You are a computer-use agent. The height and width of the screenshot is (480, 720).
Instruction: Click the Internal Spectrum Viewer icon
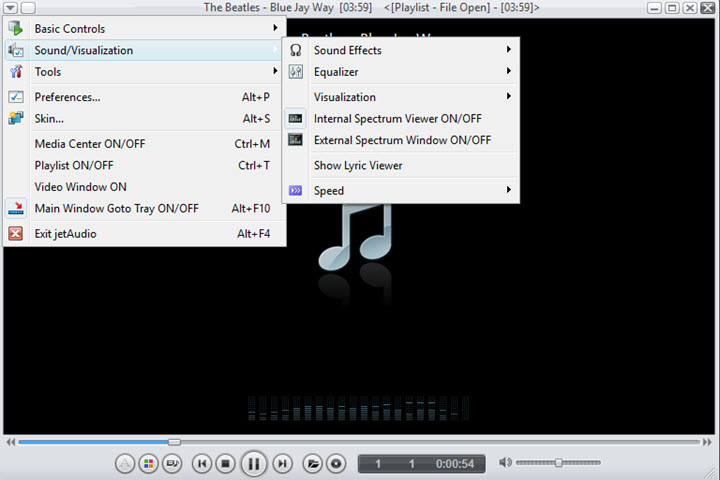(x=295, y=119)
